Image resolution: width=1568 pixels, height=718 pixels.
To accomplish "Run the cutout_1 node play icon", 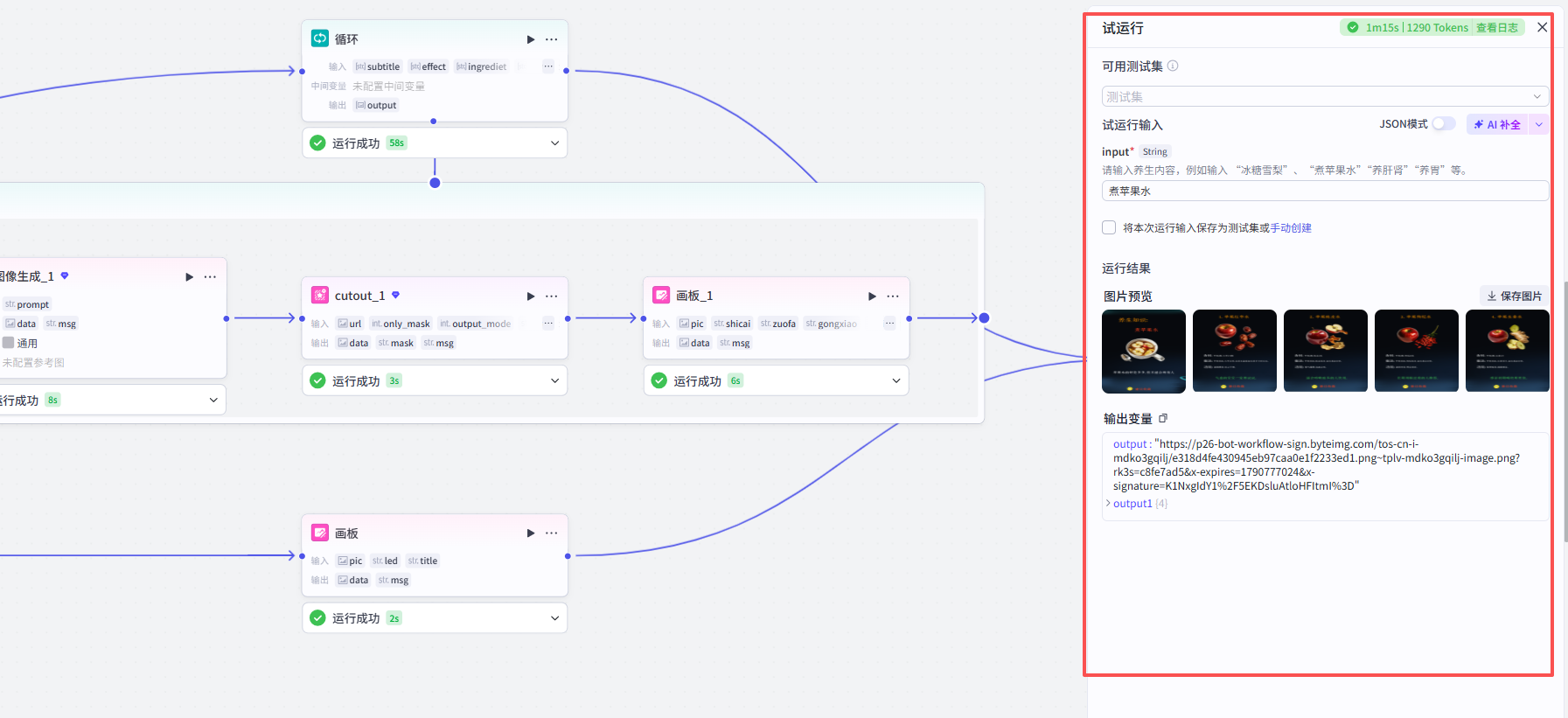I will click(531, 296).
